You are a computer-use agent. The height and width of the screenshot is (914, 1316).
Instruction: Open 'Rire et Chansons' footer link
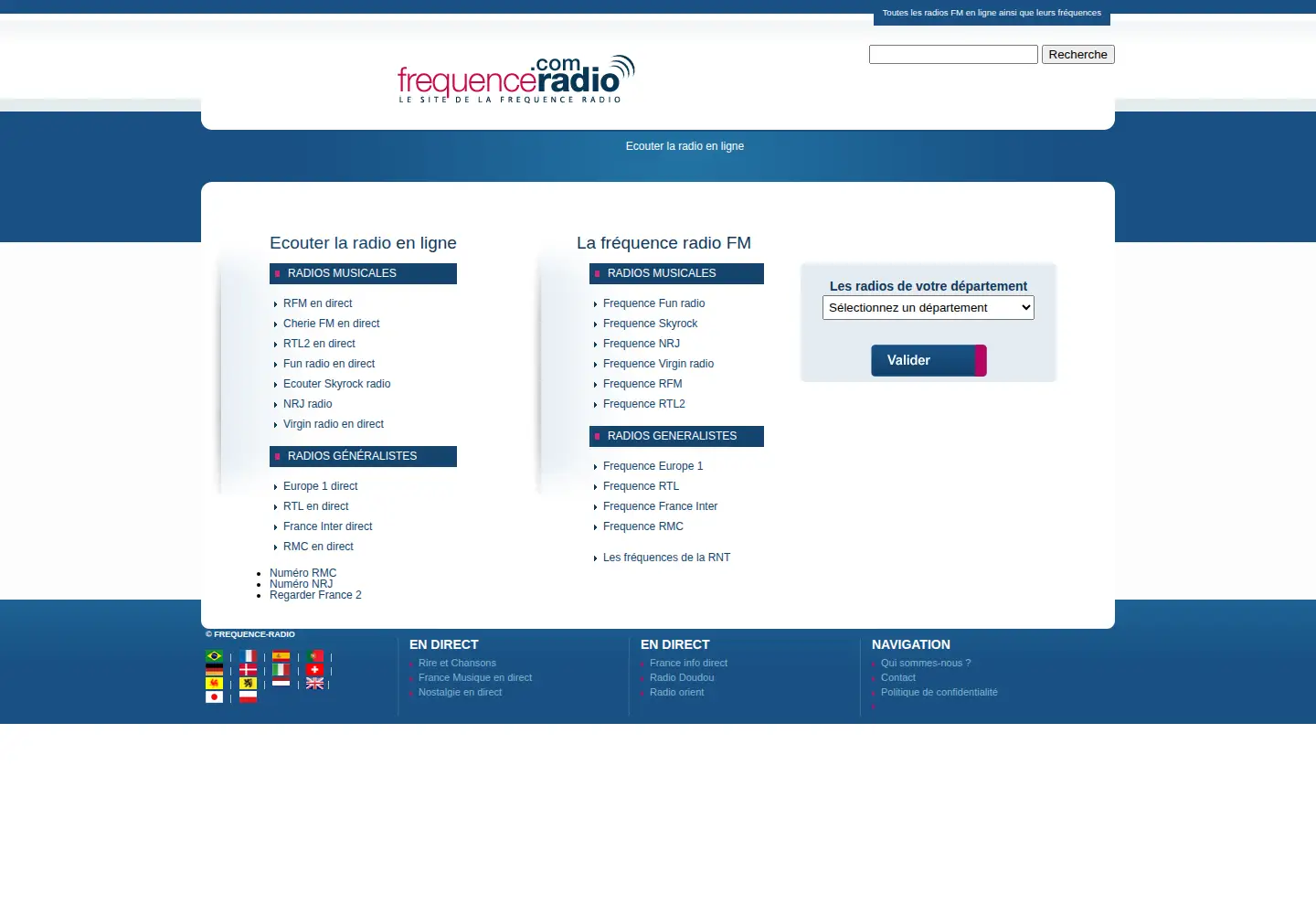coord(457,663)
